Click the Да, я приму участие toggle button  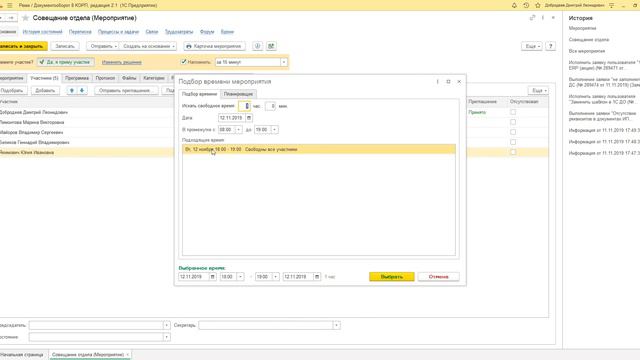tap(65, 62)
